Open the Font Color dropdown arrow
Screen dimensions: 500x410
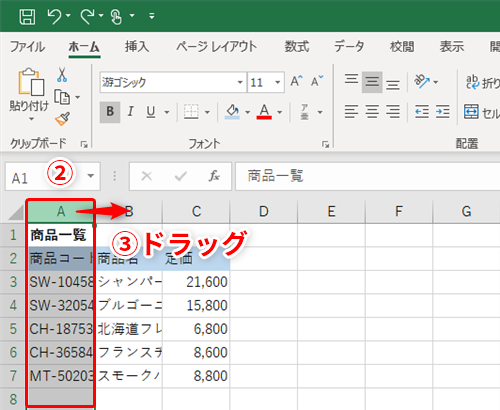[x=279, y=112]
